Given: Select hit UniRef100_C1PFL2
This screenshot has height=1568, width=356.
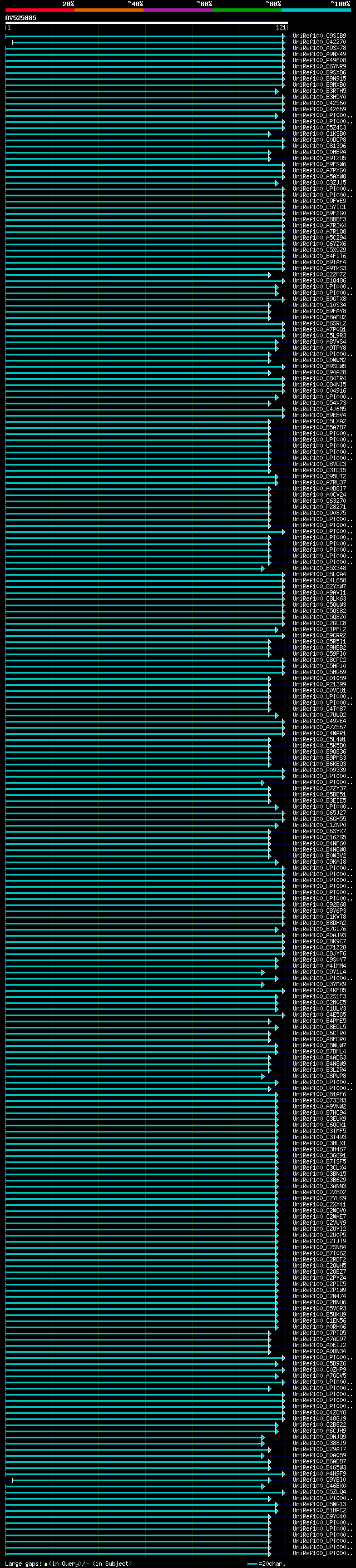Looking at the screenshot, I should tap(319, 630).
